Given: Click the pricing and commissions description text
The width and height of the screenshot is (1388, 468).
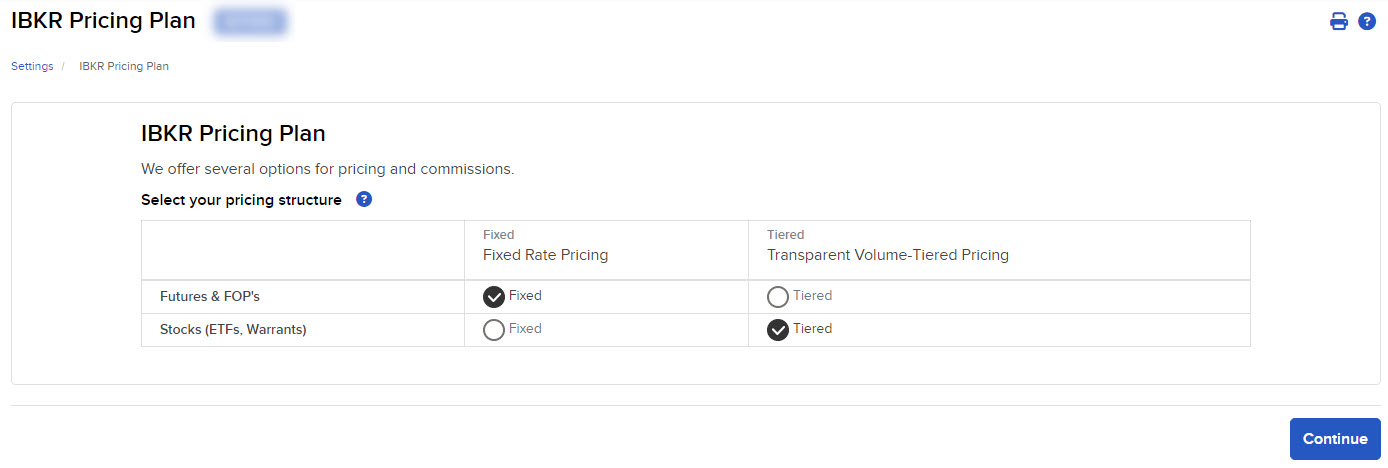Looking at the screenshot, I should coord(328,169).
